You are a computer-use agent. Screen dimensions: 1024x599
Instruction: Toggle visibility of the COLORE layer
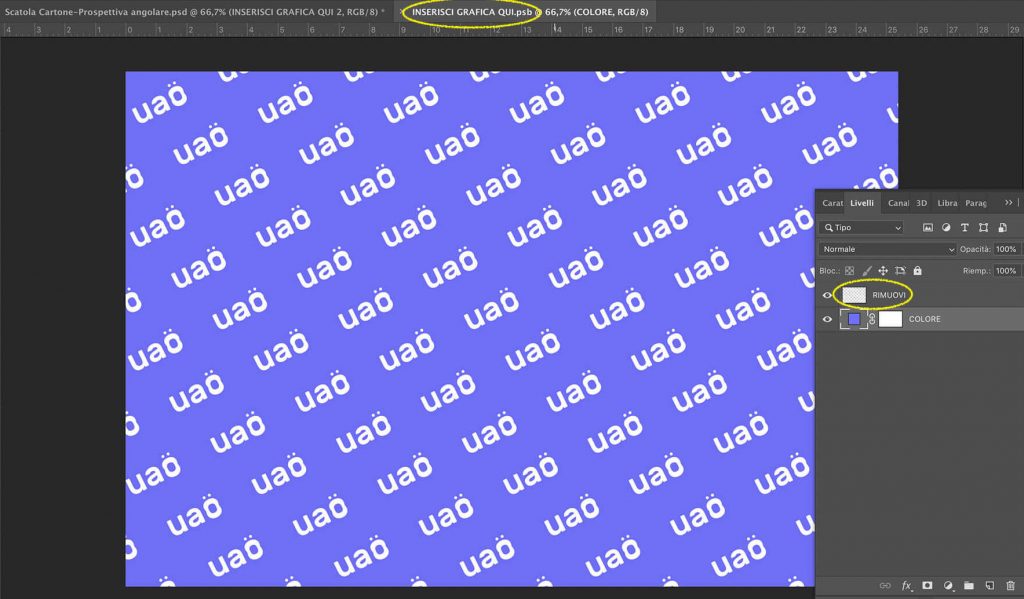pos(827,320)
